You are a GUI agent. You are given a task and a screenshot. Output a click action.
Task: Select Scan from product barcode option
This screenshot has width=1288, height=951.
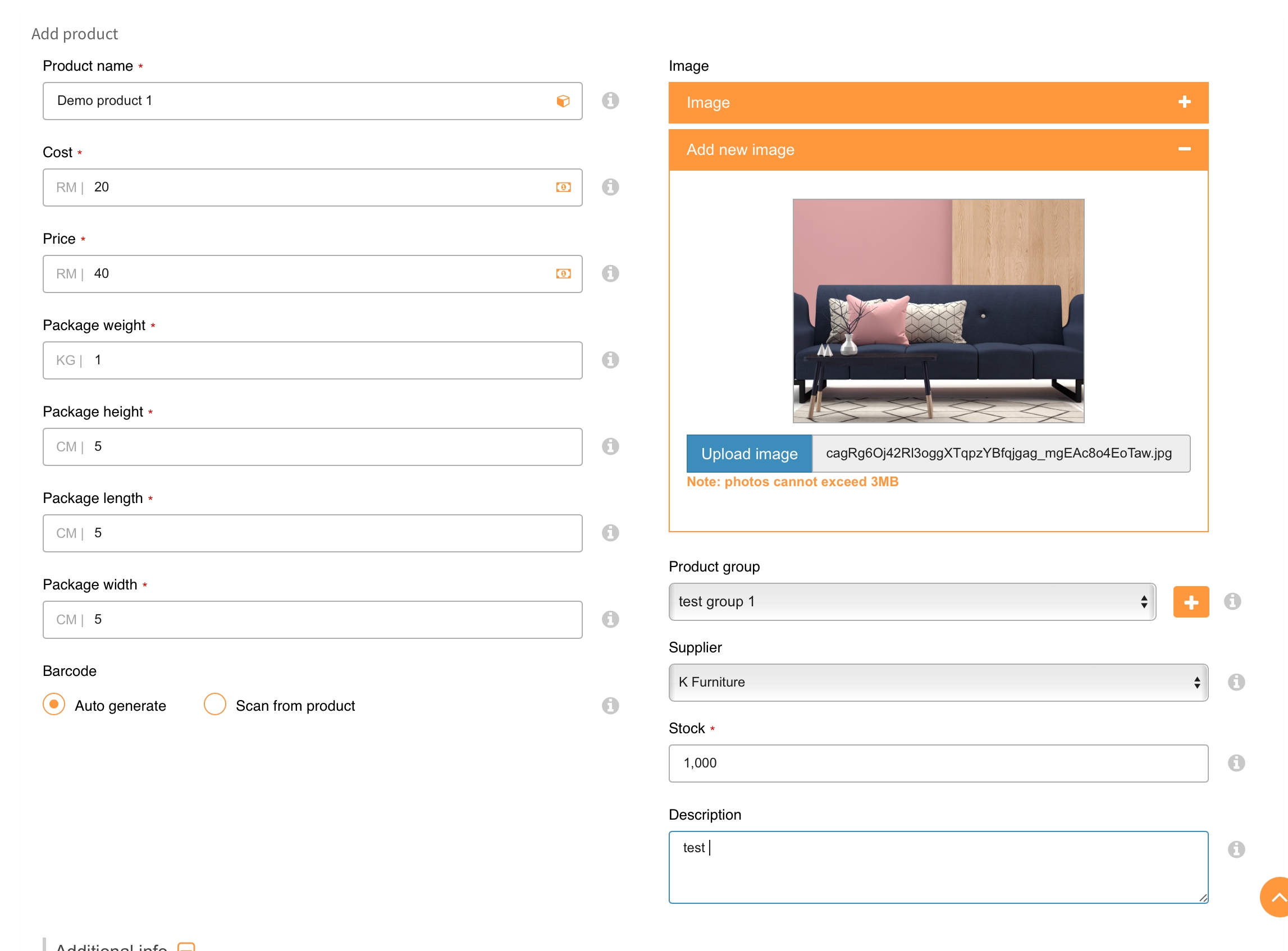tap(215, 704)
